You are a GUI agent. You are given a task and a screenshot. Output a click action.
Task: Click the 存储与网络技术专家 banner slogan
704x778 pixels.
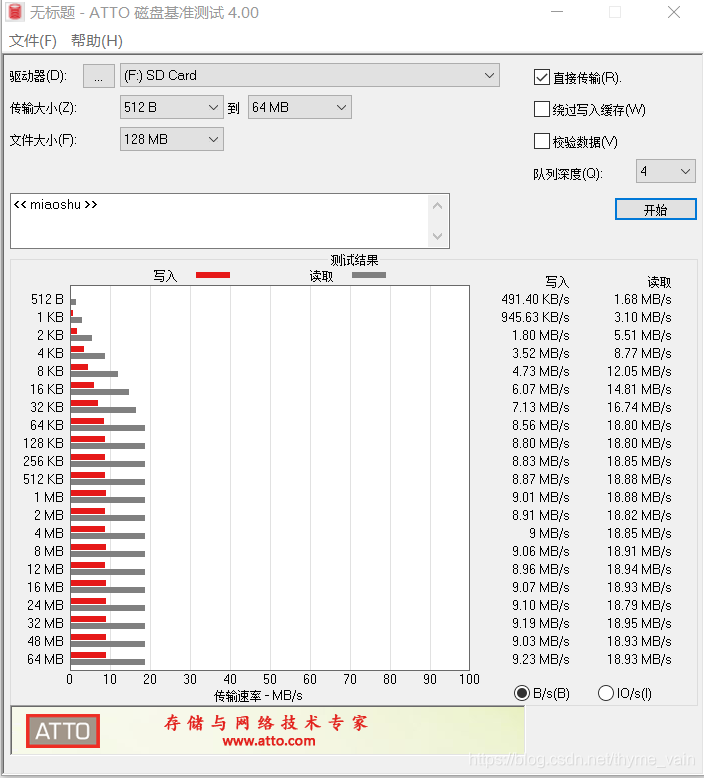click(266, 723)
